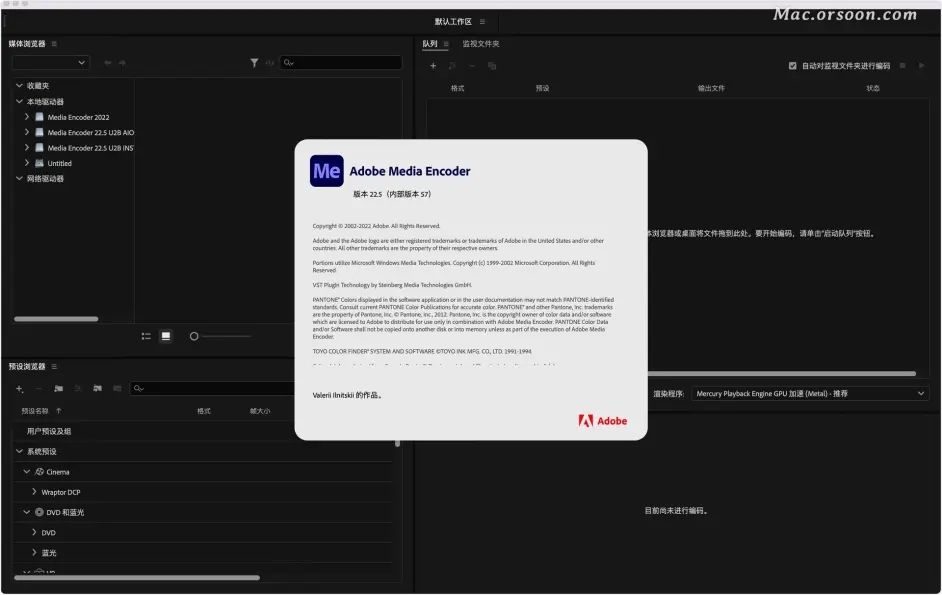Viewport: 942px width, 595px height.
Task: Click in the Preset Browser search field
Action: pos(212,389)
